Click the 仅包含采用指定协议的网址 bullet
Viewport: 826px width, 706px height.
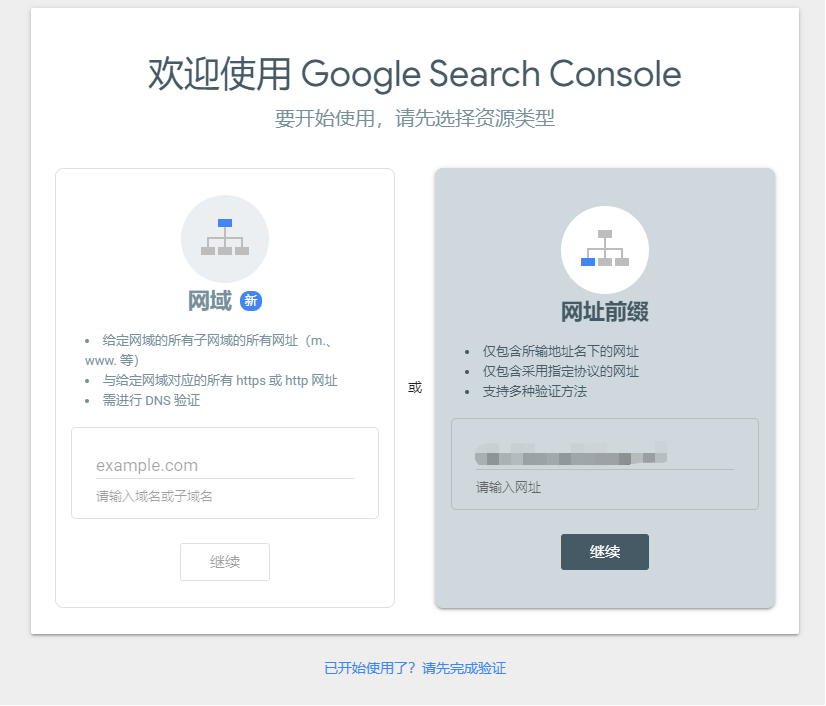pyautogui.click(x=560, y=371)
